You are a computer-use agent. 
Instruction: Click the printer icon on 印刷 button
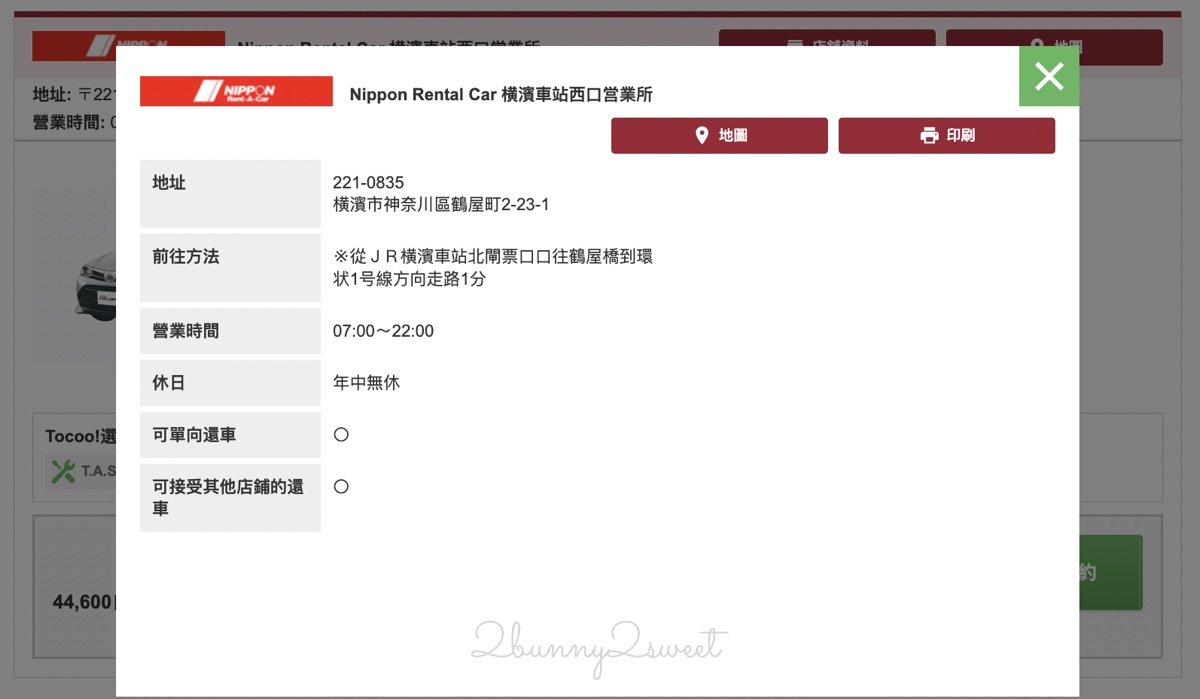point(929,135)
